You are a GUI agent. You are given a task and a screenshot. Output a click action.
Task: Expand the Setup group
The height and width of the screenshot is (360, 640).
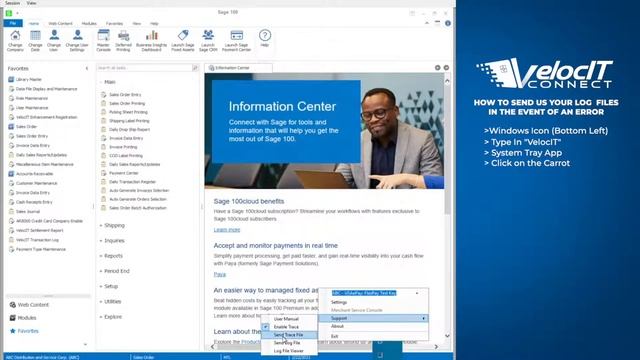(101, 286)
